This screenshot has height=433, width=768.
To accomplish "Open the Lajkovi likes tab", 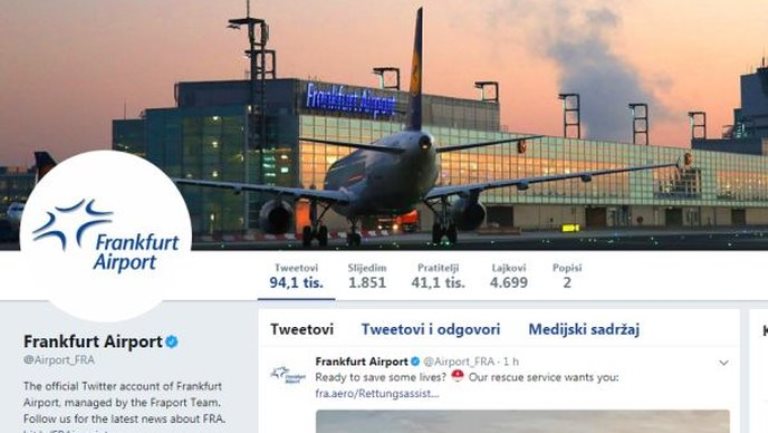I will pyautogui.click(x=508, y=276).
